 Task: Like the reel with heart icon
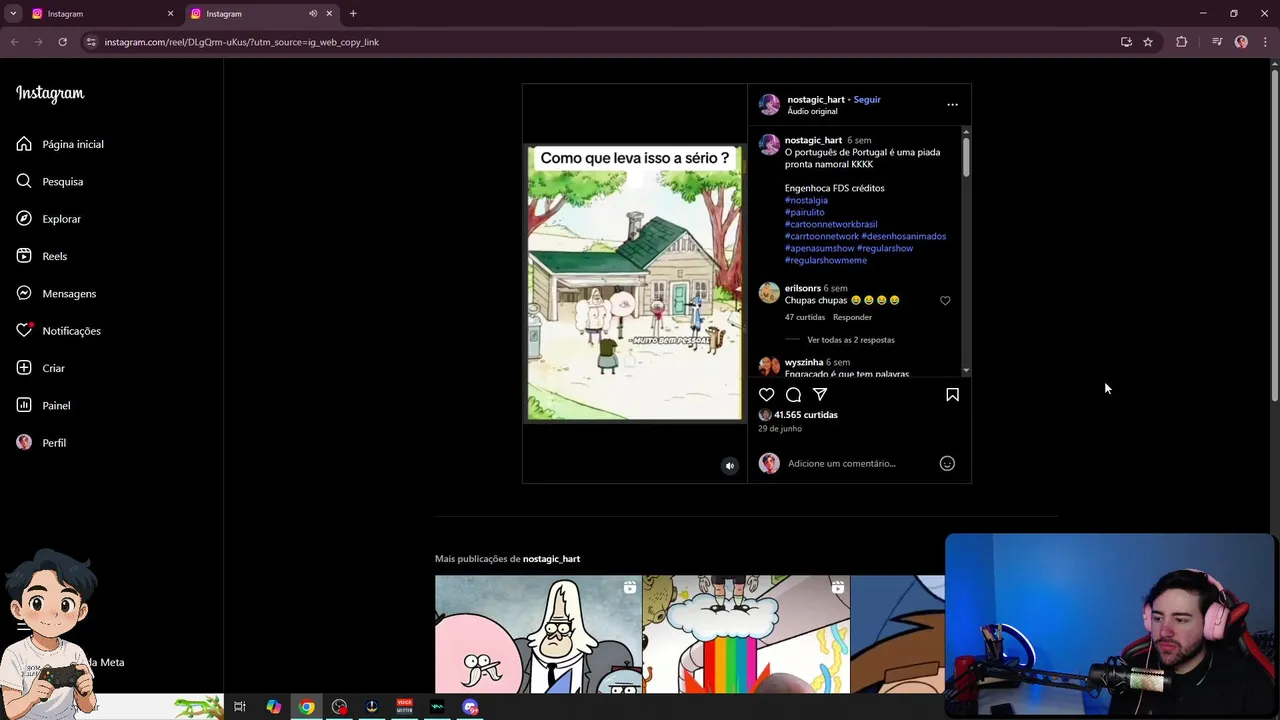tap(766, 395)
